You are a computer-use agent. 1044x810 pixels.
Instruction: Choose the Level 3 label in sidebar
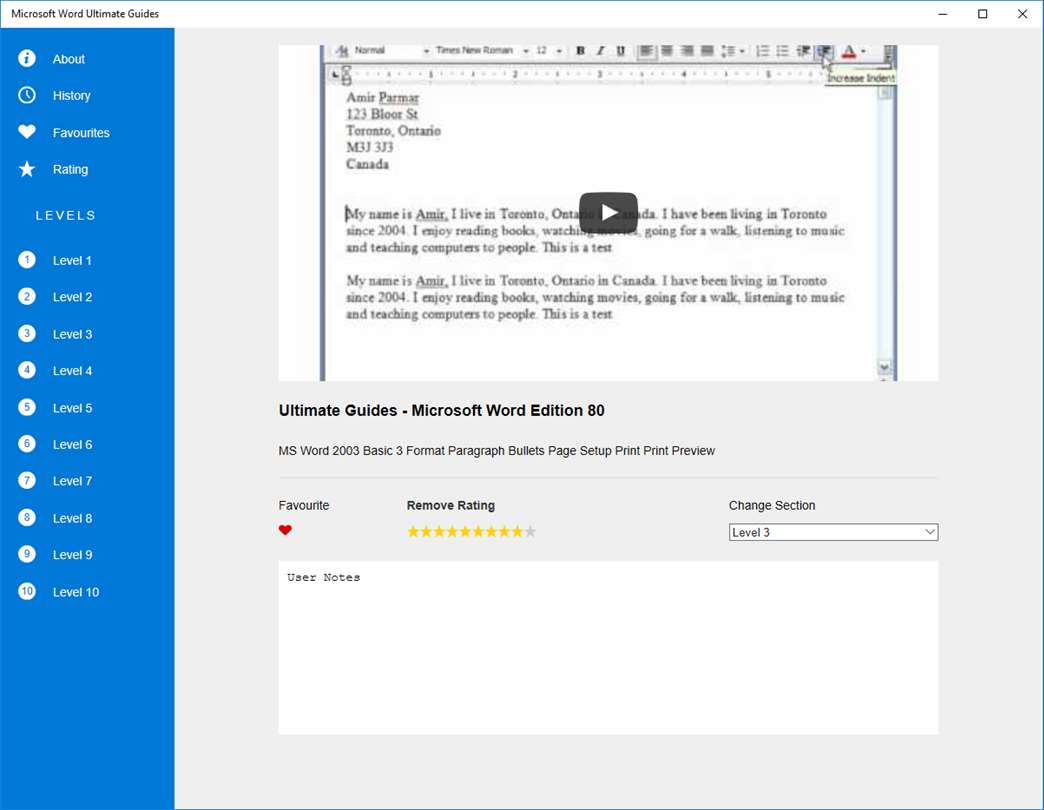[x=73, y=335]
